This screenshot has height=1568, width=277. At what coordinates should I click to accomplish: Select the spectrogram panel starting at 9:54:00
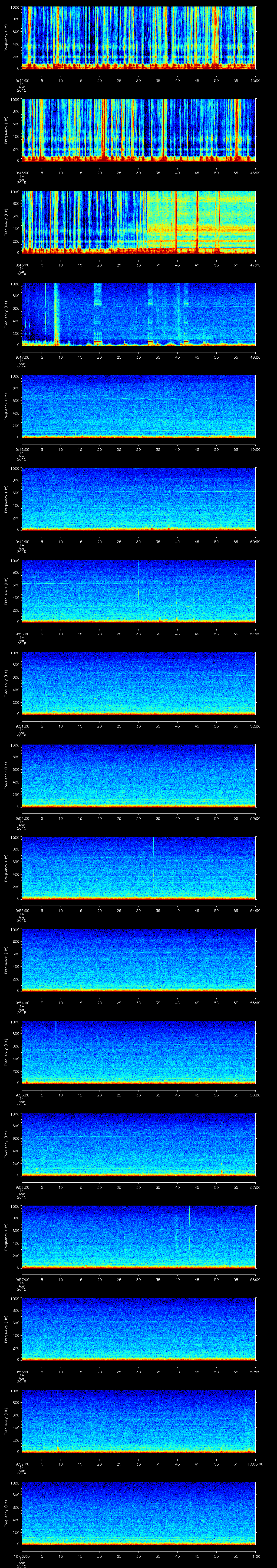click(x=139, y=960)
